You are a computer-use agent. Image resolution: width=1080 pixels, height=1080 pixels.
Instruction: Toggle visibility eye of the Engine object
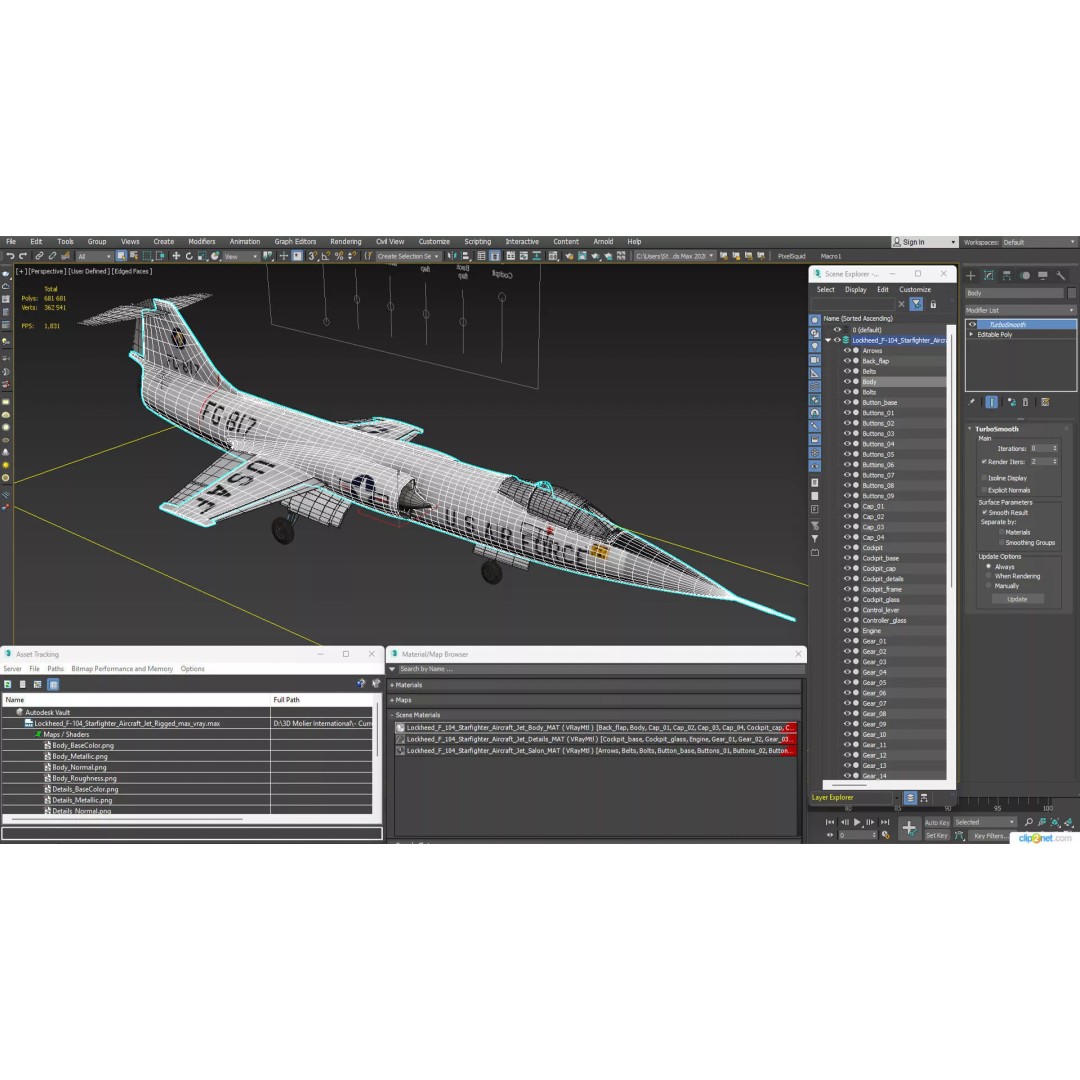pyautogui.click(x=847, y=631)
